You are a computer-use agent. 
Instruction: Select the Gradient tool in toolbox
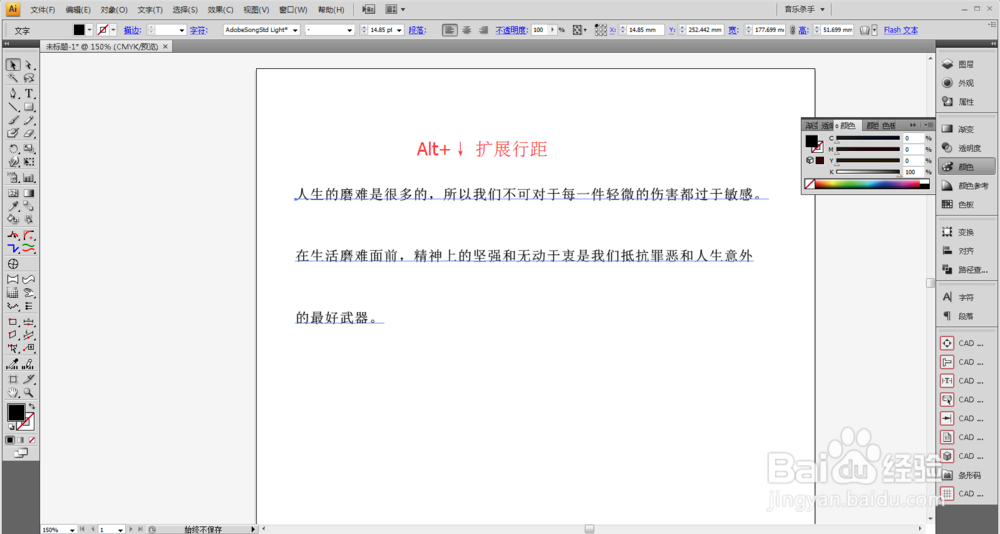click(29, 193)
